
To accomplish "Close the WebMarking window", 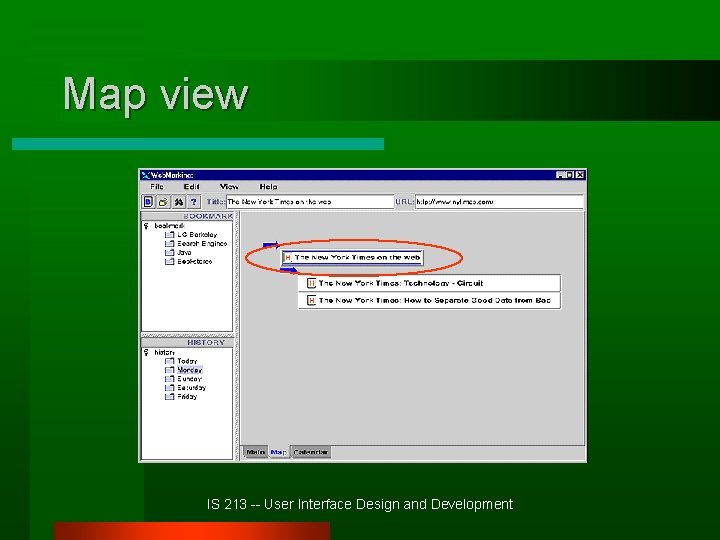I will coord(580,175).
